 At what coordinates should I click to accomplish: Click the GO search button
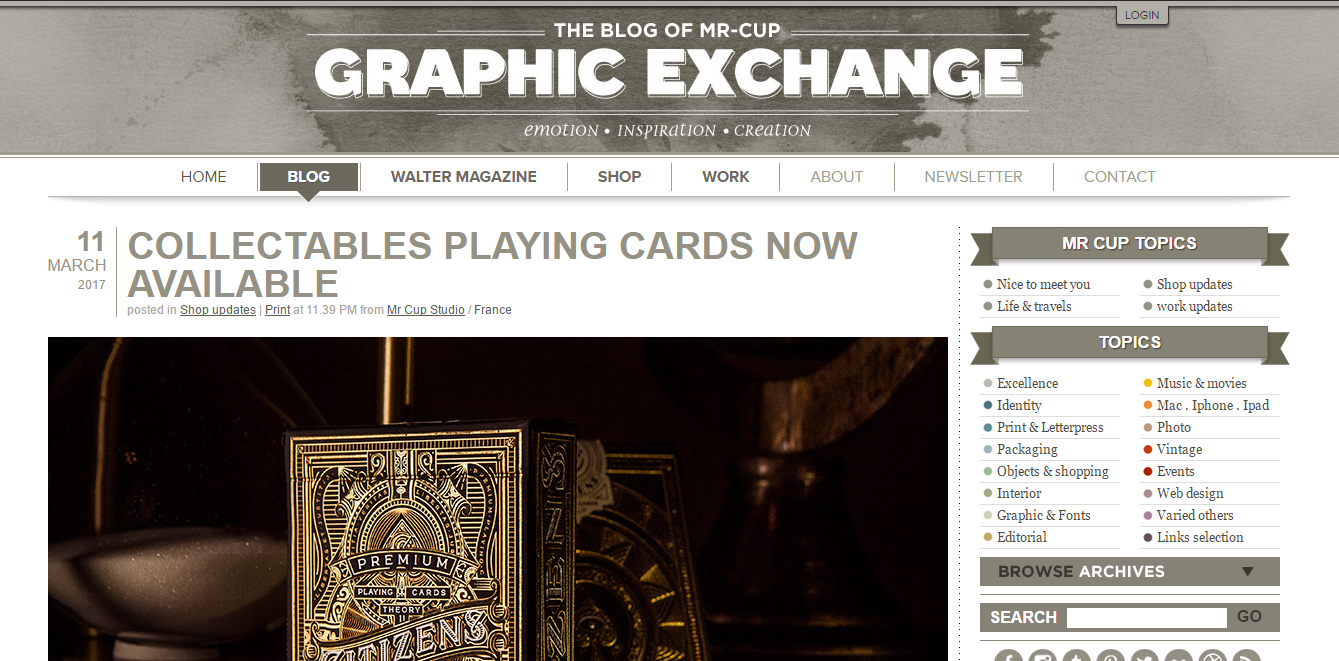pyautogui.click(x=1249, y=617)
